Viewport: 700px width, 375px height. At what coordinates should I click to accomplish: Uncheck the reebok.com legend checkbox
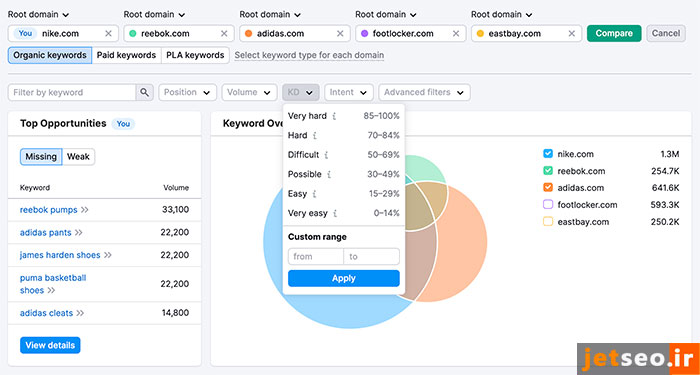point(548,171)
